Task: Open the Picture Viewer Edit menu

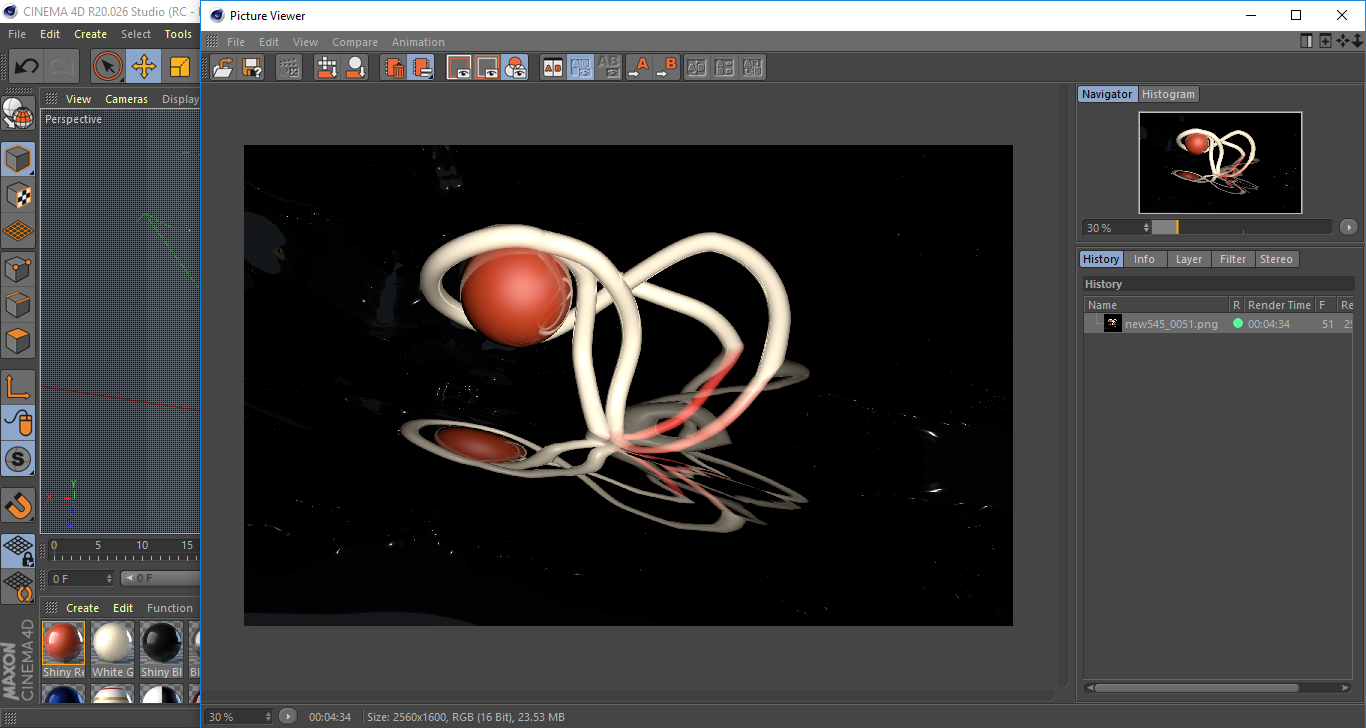Action: (x=269, y=42)
